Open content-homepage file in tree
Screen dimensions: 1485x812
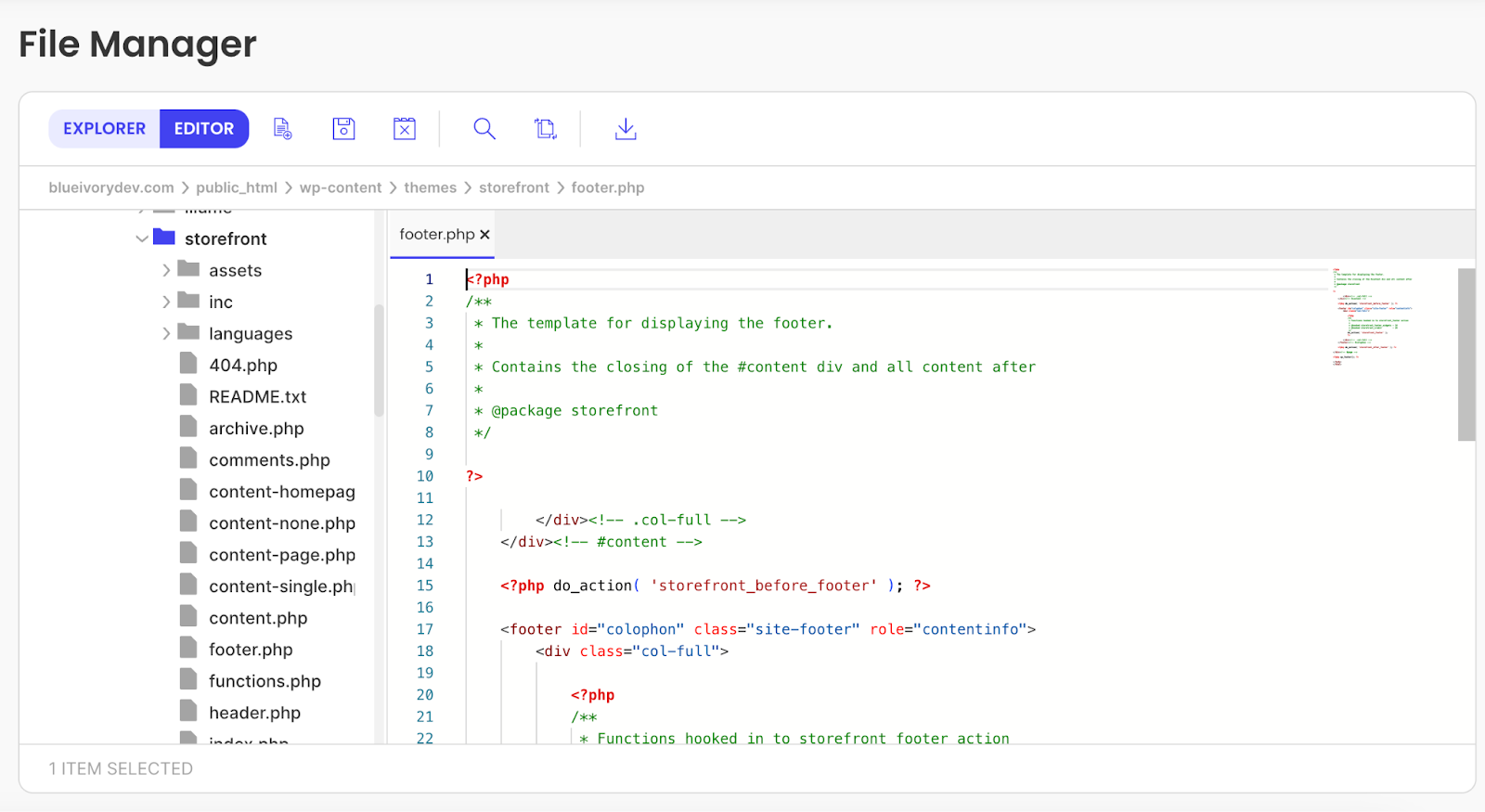click(282, 492)
